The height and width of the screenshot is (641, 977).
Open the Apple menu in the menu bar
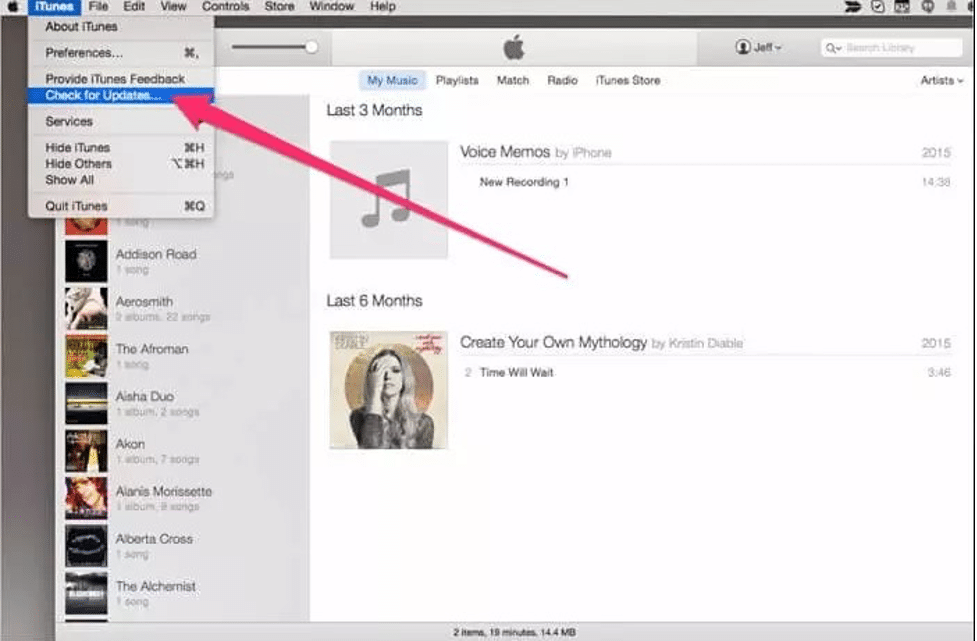click(x=14, y=7)
